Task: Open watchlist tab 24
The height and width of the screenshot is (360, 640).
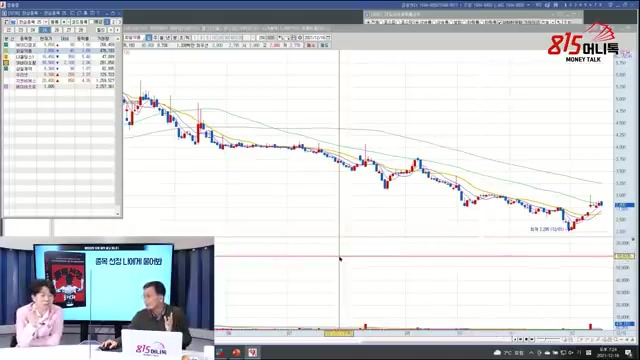Action: [32, 30]
